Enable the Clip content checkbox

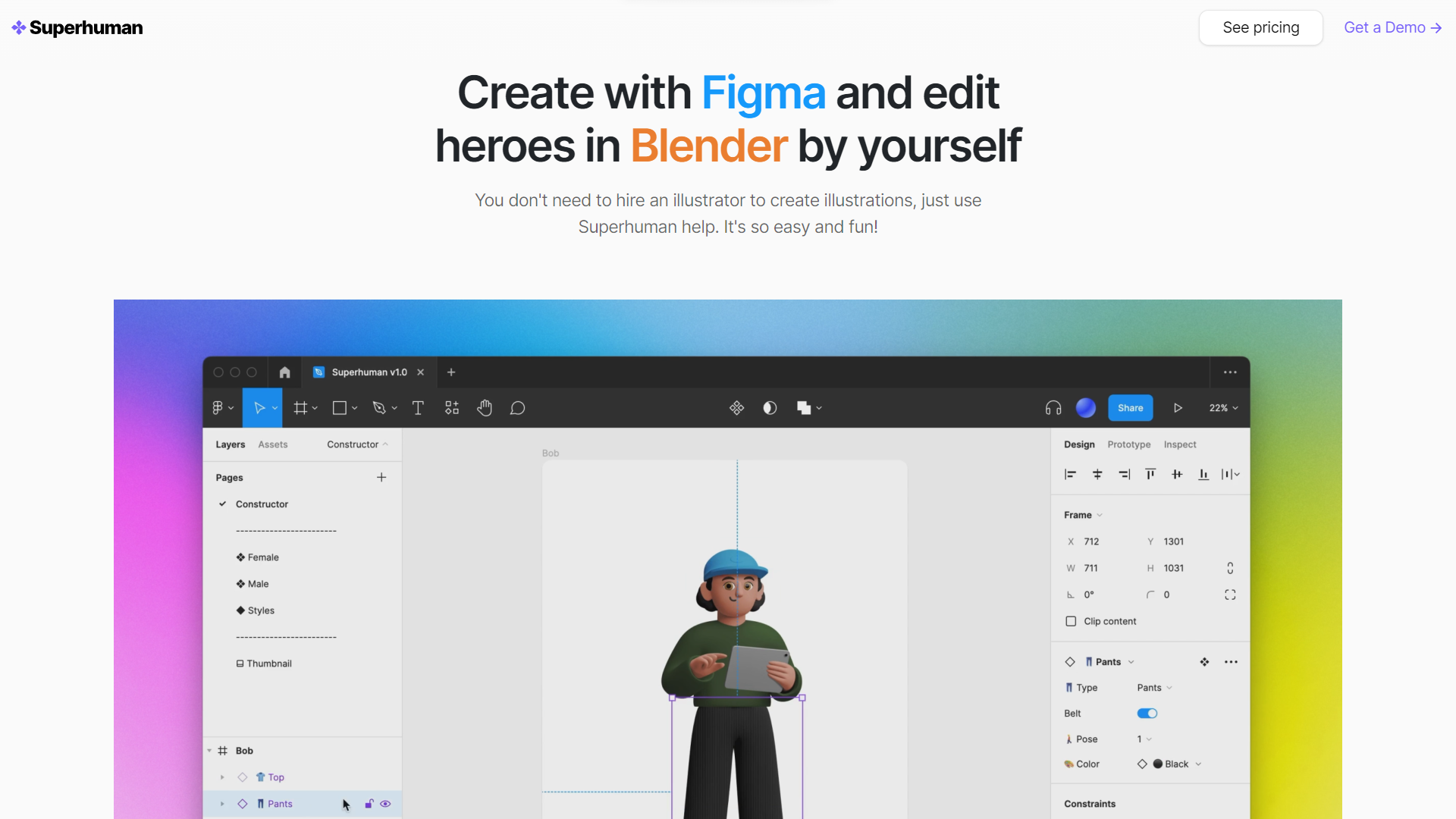[x=1071, y=621]
